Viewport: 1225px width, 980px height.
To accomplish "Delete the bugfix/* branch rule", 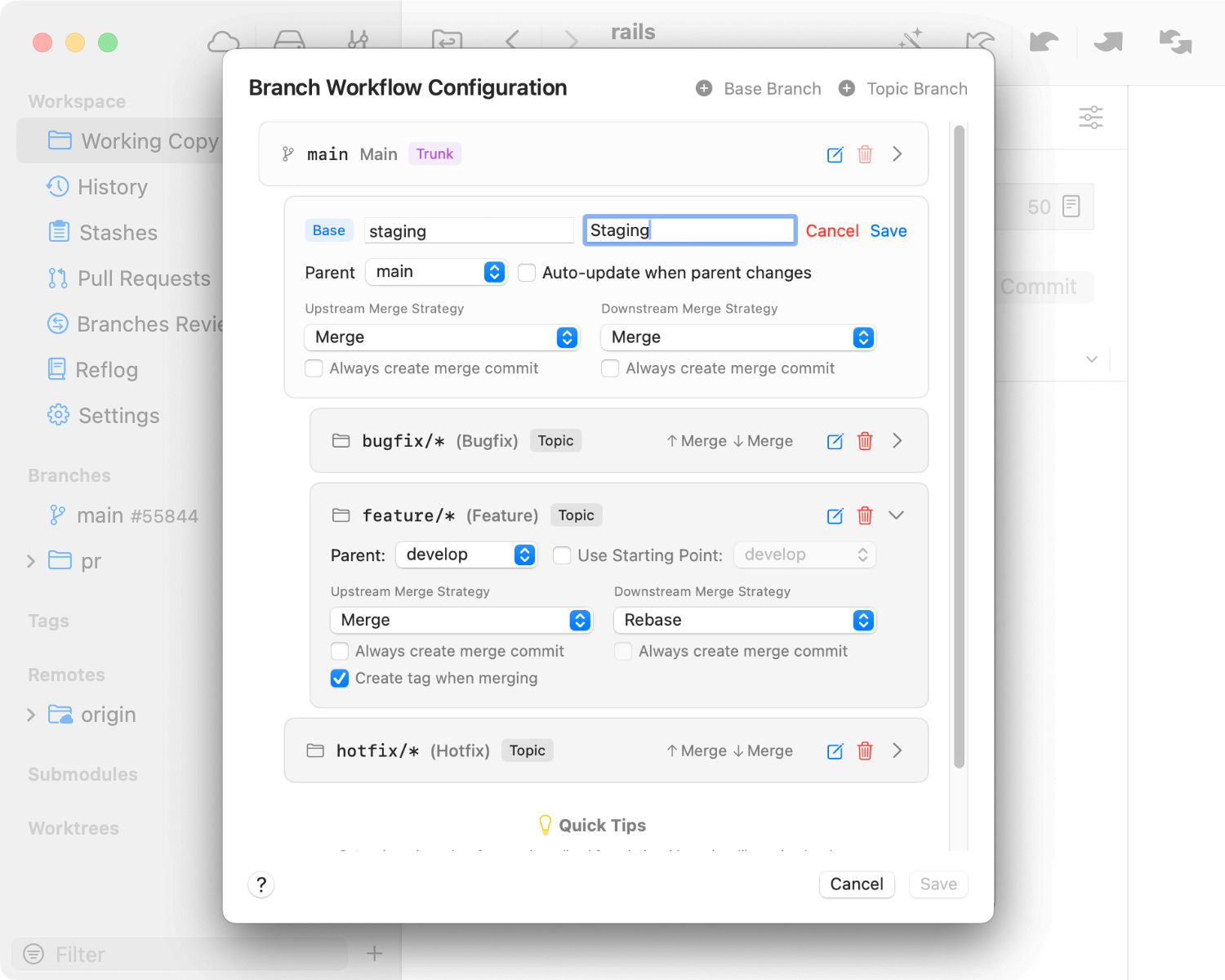I will coord(865,441).
